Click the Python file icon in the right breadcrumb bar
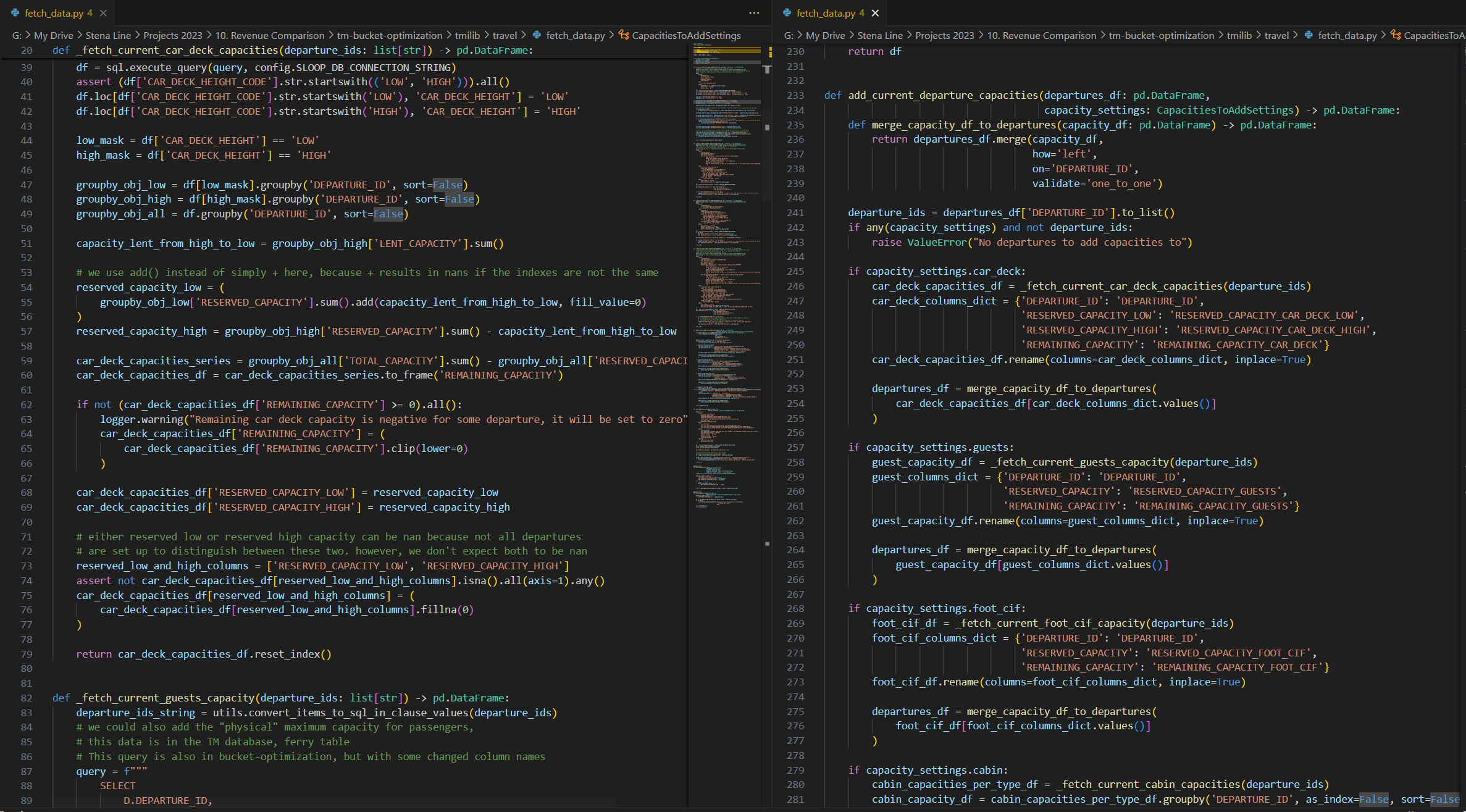The image size is (1466, 812). (1307, 35)
